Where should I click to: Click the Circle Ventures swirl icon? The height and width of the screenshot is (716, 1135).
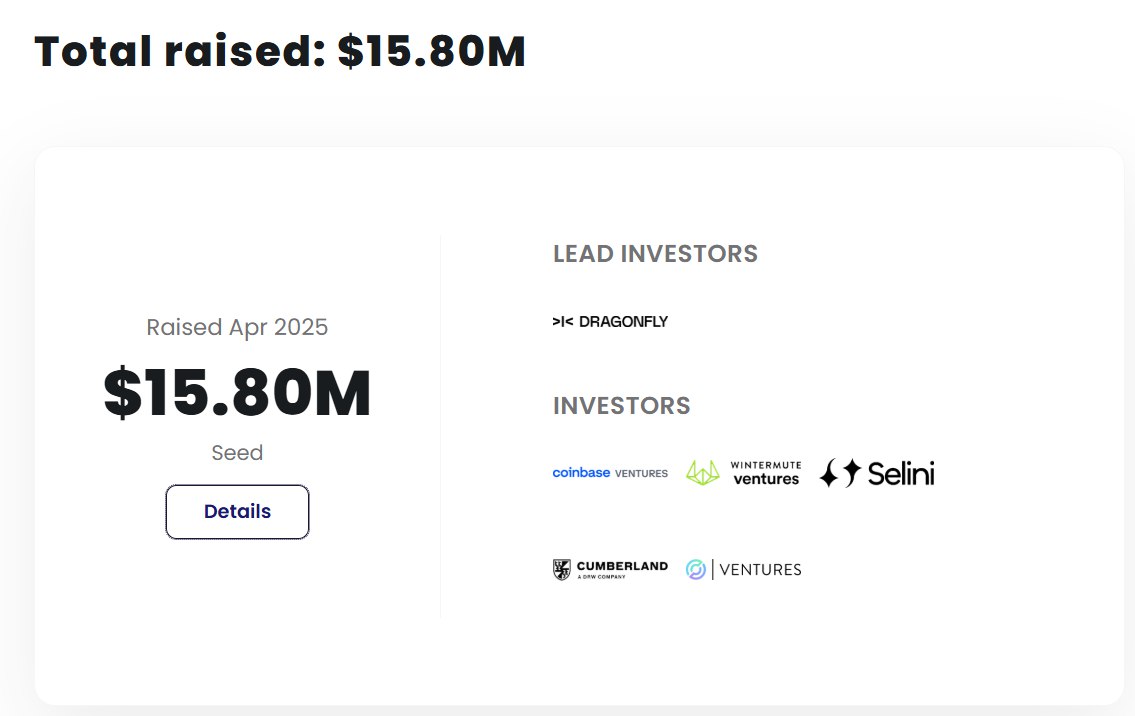[x=696, y=570]
